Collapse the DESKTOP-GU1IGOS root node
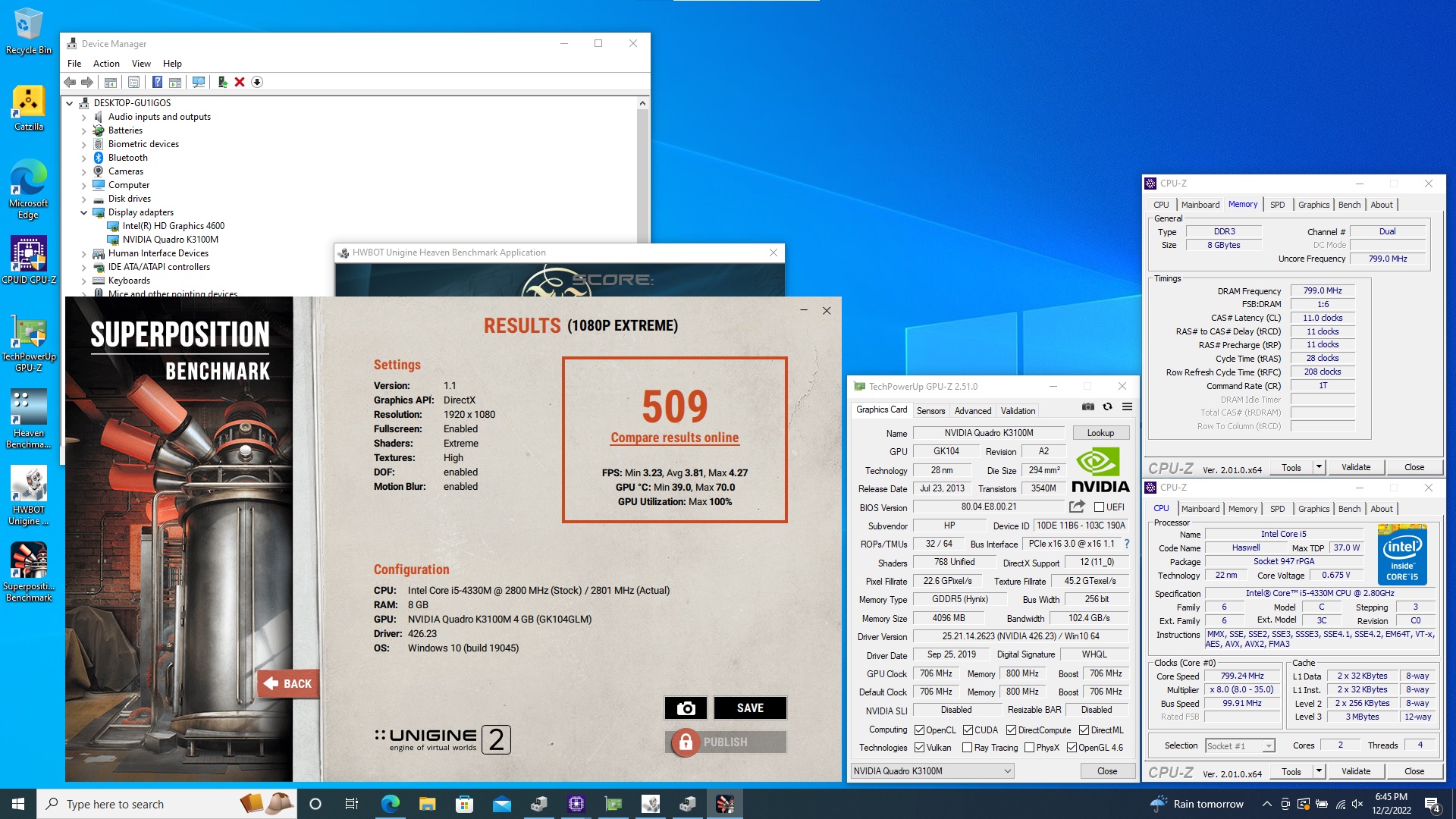The height and width of the screenshot is (819, 1456). click(x=69, y=103)
